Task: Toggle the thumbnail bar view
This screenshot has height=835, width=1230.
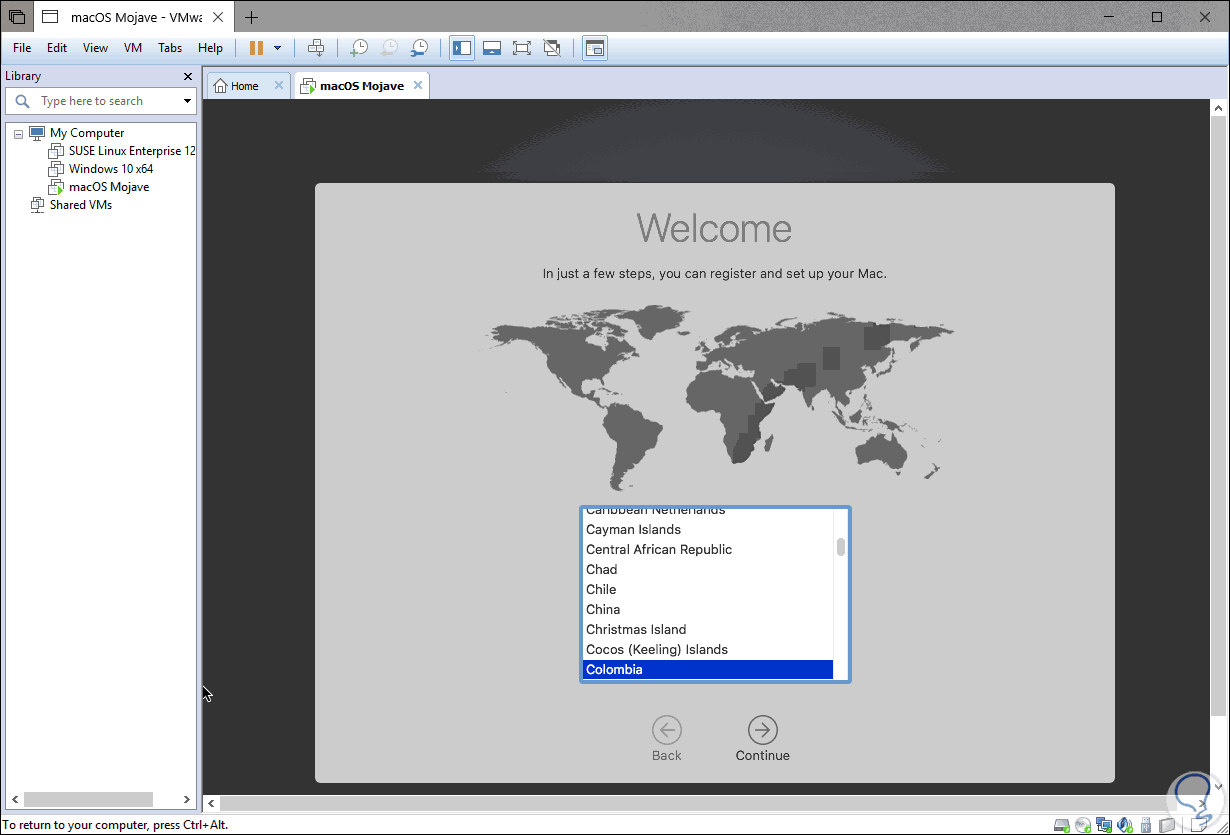Action: point(492,48)
